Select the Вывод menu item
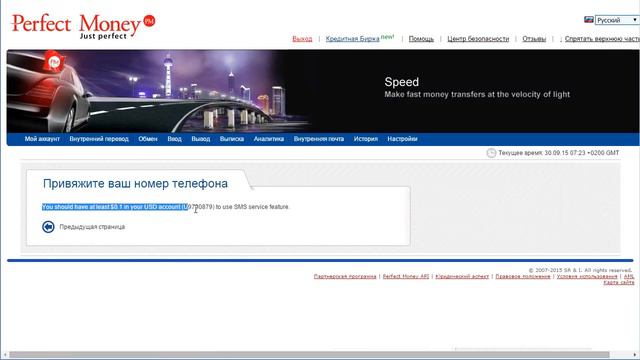640x360 pixels. [x=200, y=139]
